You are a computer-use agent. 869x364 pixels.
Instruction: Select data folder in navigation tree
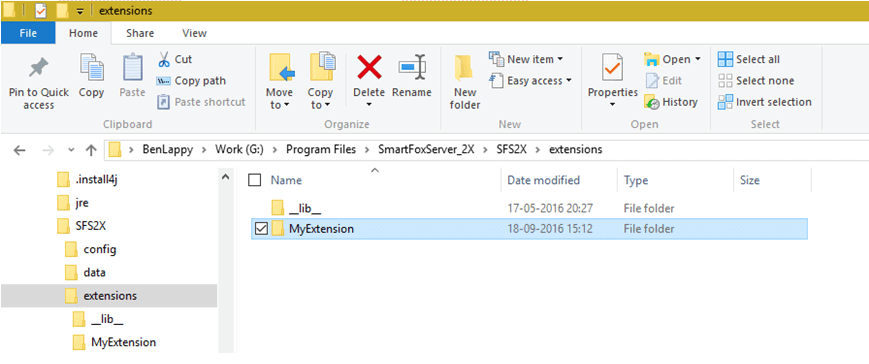pyautogui.click(x=85, y=273)
